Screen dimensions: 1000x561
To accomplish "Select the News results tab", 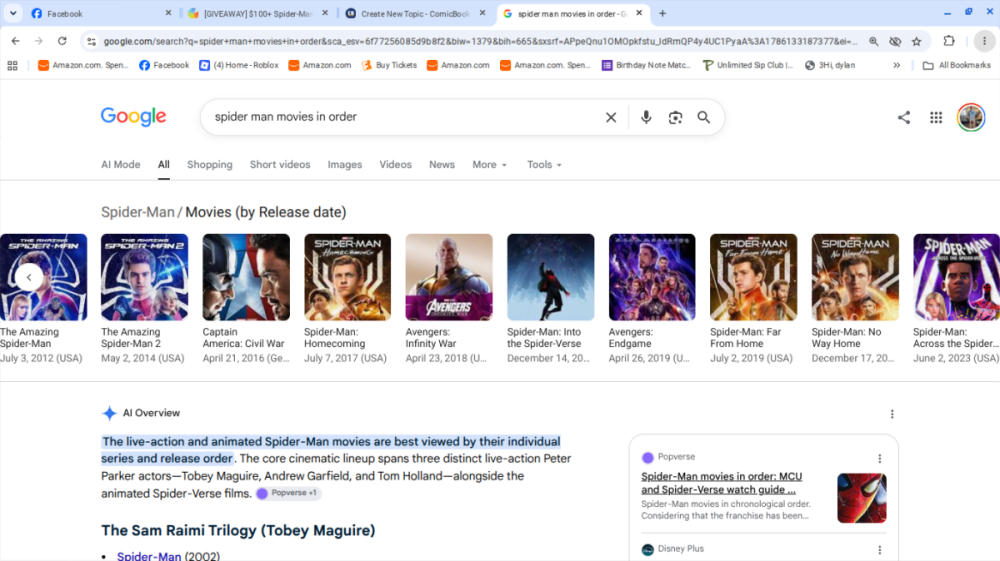I will coord(441,164).
